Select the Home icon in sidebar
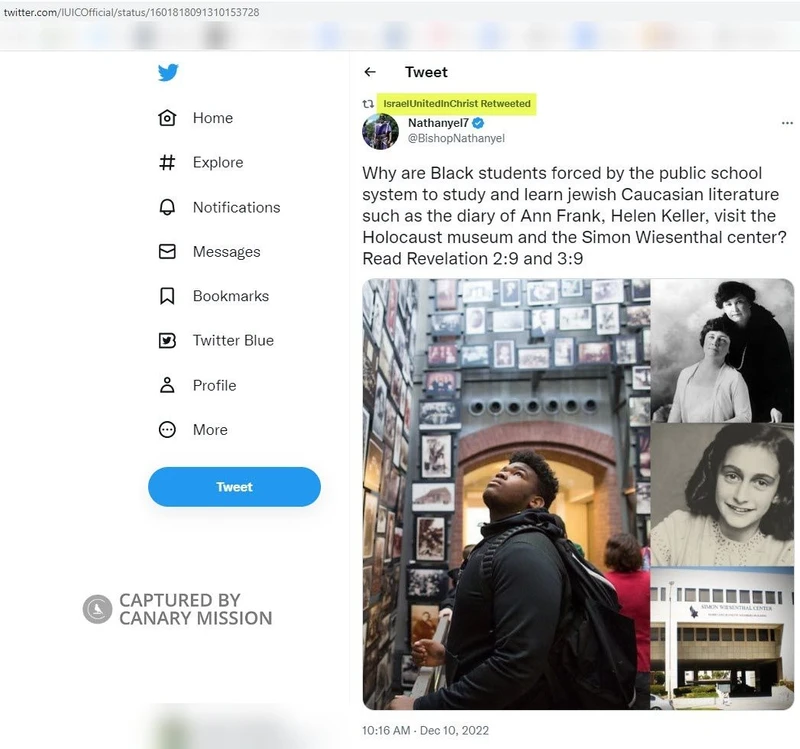This screenshot has width=800, height=749. (x=169, y=117)
